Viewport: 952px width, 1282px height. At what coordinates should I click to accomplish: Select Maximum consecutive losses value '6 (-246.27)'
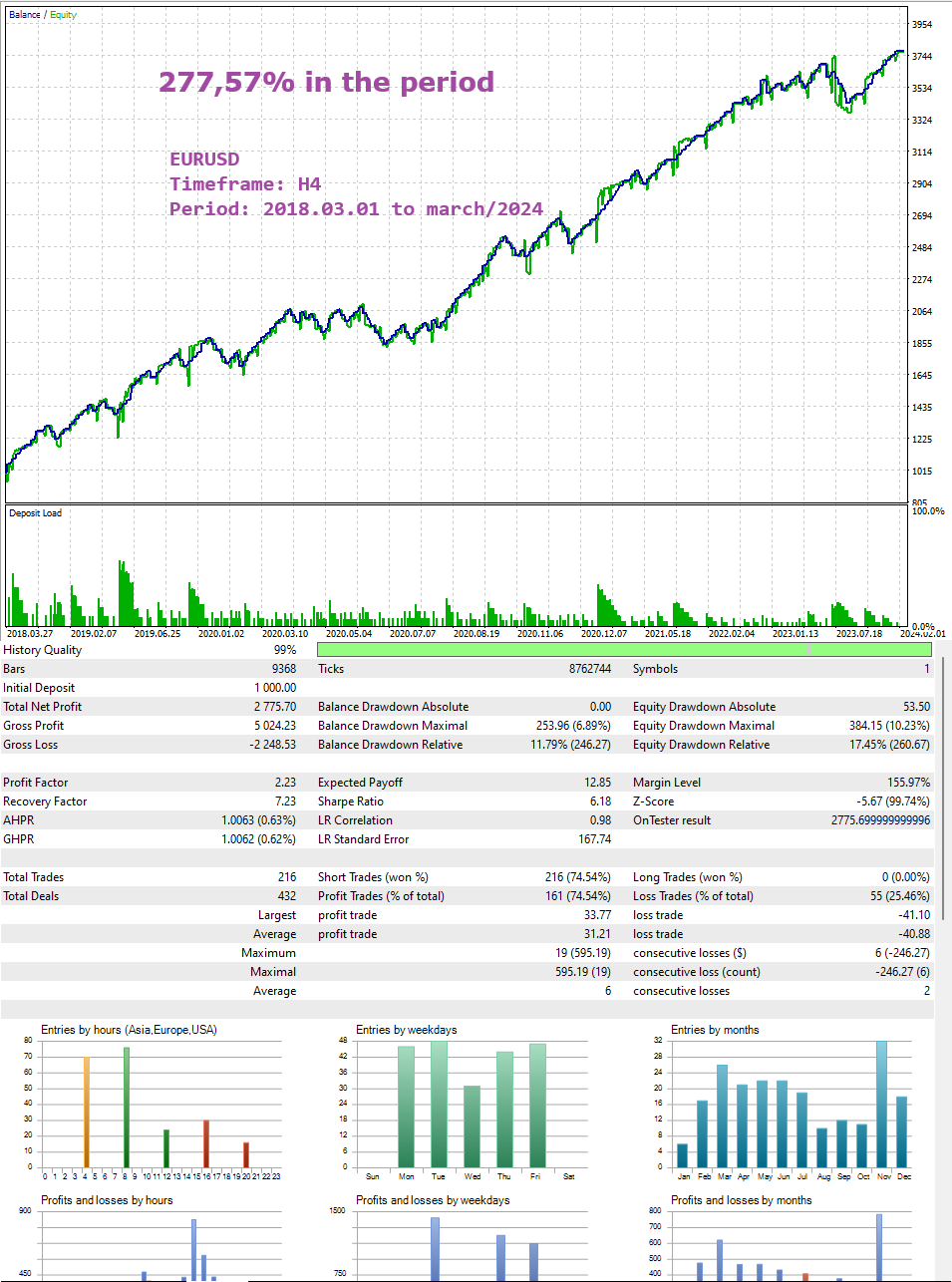[x=903, y=953]
